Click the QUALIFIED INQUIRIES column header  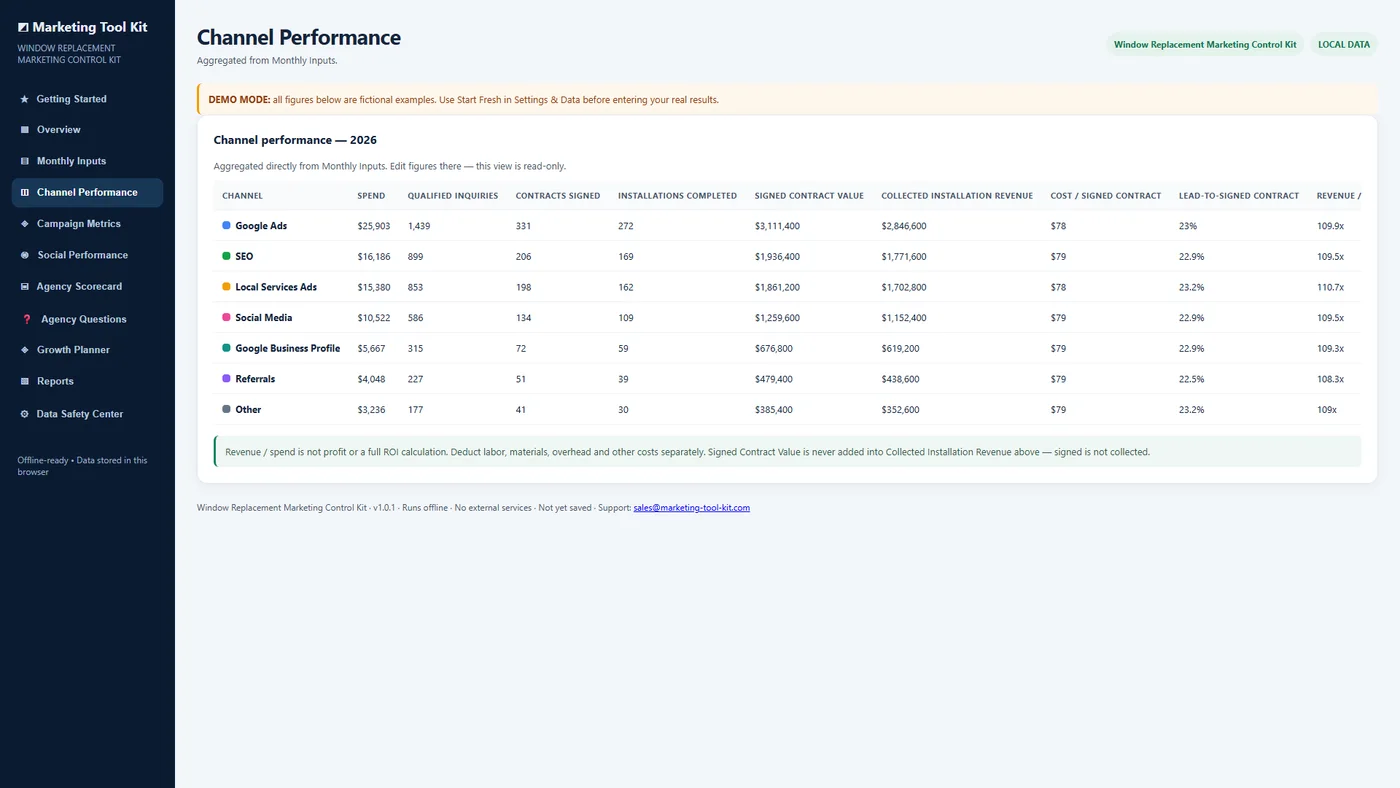(x=453, y=196)
